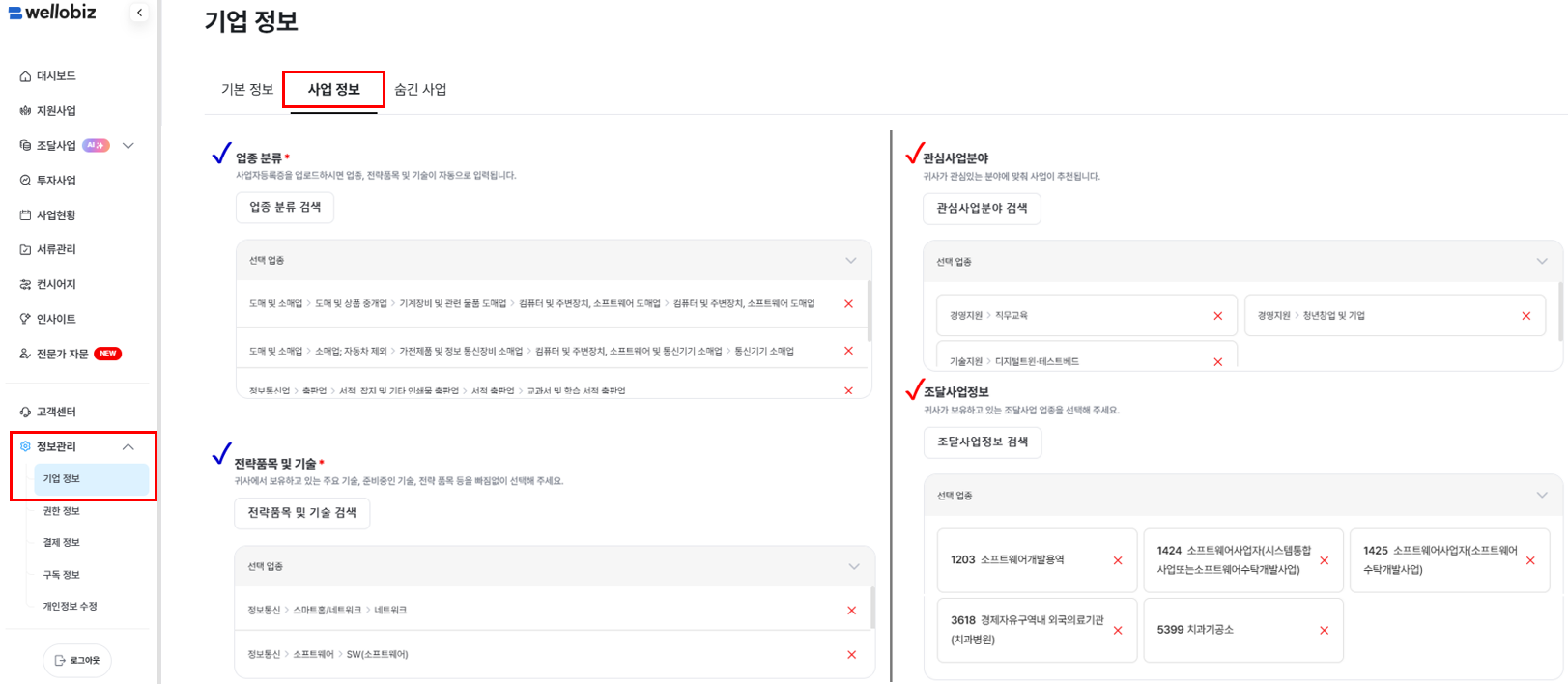This screenshot has height=684, width=1568.
Task: Switch to the 기본 정보 tab
Action: pos(247,90)
